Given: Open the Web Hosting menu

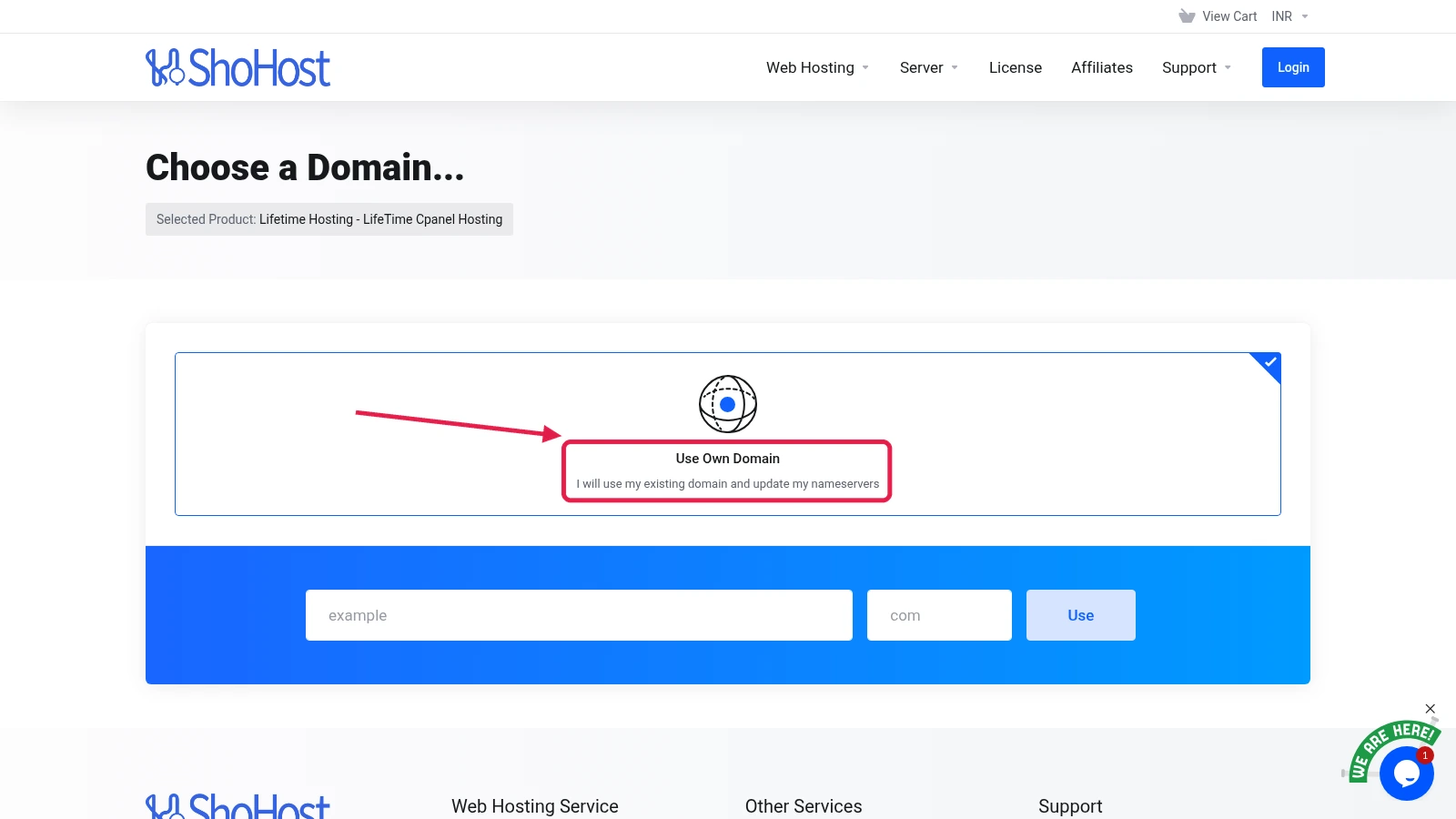Looking at the screenshot, I should 817,67.
